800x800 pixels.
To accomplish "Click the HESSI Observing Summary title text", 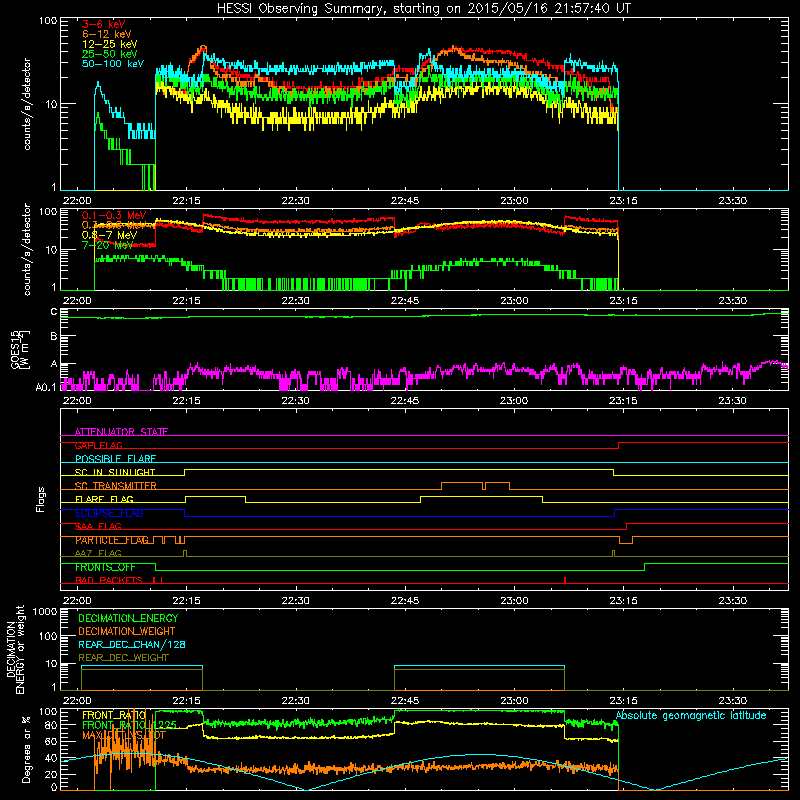I will (x=423, y=8).
